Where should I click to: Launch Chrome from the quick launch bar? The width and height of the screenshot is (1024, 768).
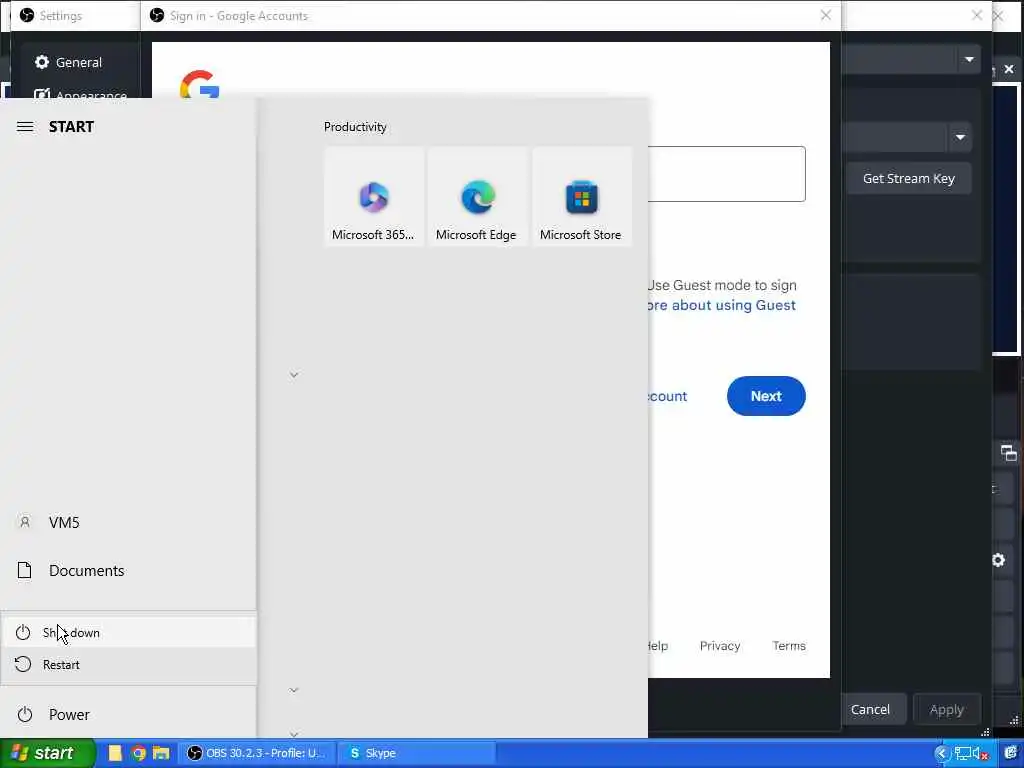(x=138, y=753)
